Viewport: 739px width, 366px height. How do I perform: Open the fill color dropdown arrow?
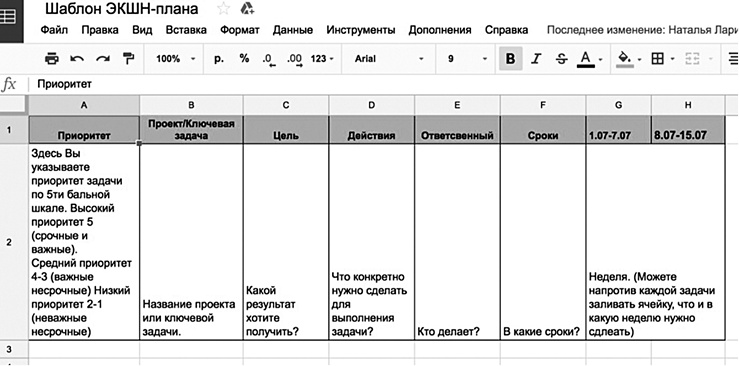tap(640, 59)
